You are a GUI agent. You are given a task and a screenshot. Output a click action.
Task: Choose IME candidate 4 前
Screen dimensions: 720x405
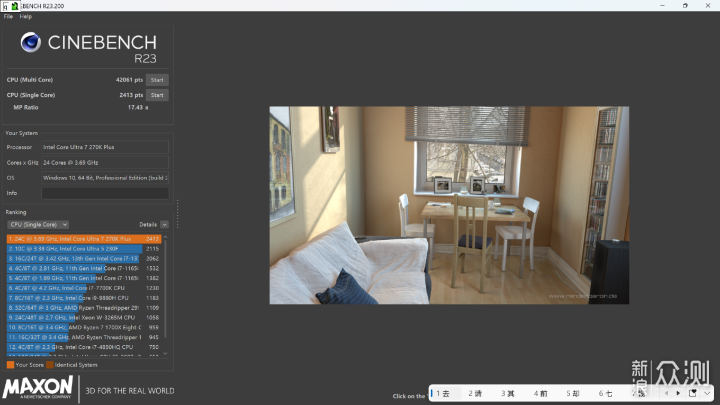click(540, 394)
